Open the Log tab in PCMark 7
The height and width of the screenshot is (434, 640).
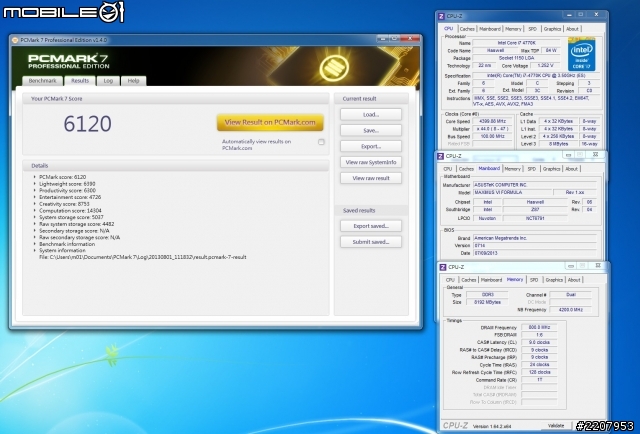(108, 81)
